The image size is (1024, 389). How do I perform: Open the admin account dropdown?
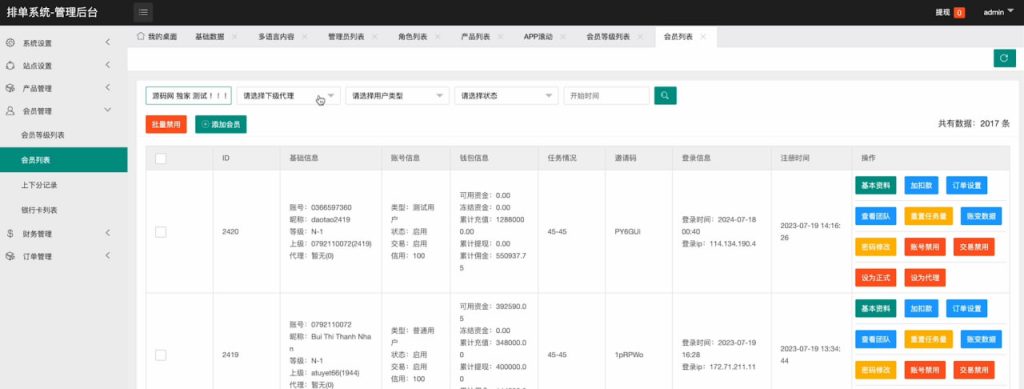(999, 12)
